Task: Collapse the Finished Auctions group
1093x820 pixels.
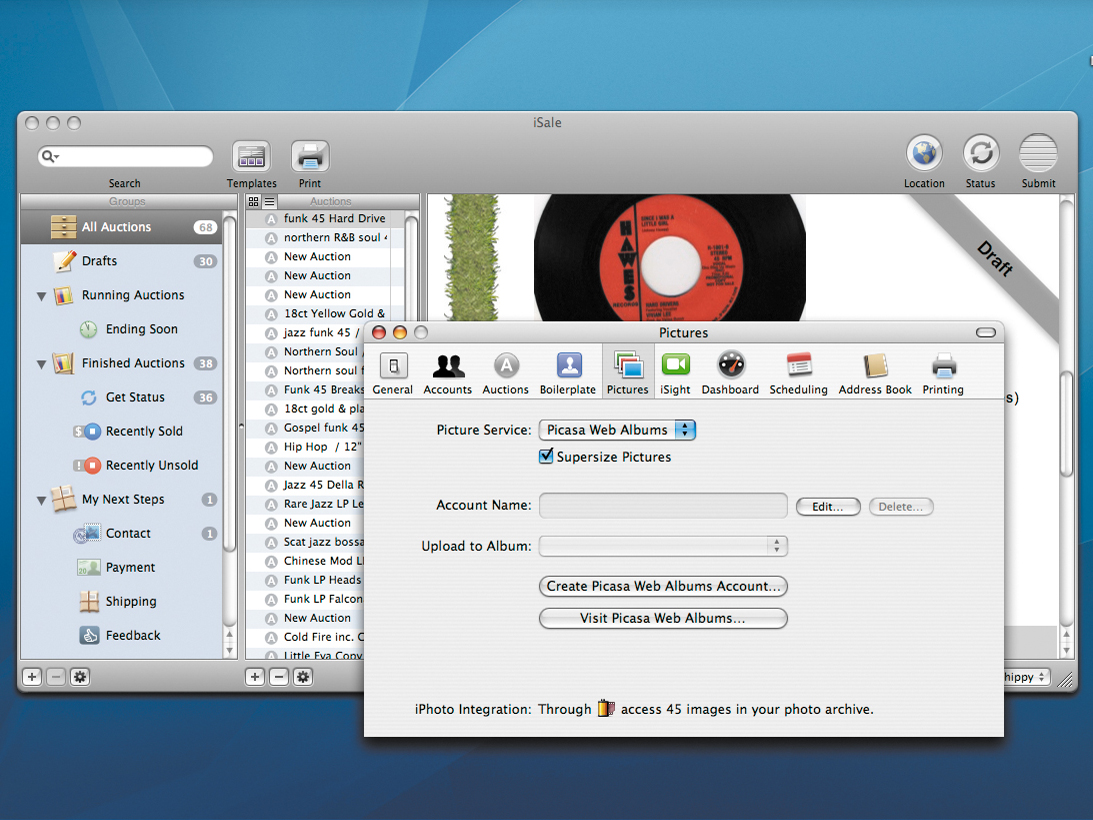Action: [41, 364]
